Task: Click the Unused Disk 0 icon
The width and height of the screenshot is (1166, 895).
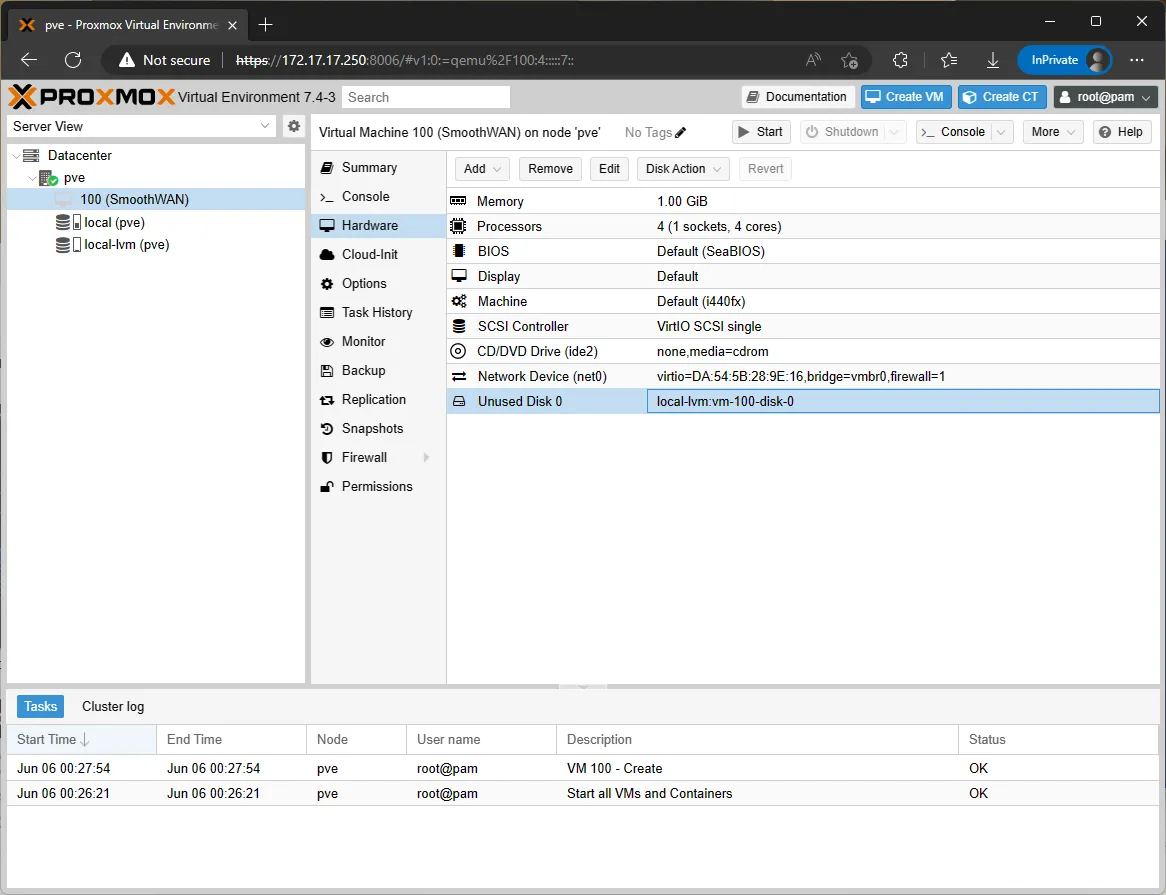Action: point(459,401)
